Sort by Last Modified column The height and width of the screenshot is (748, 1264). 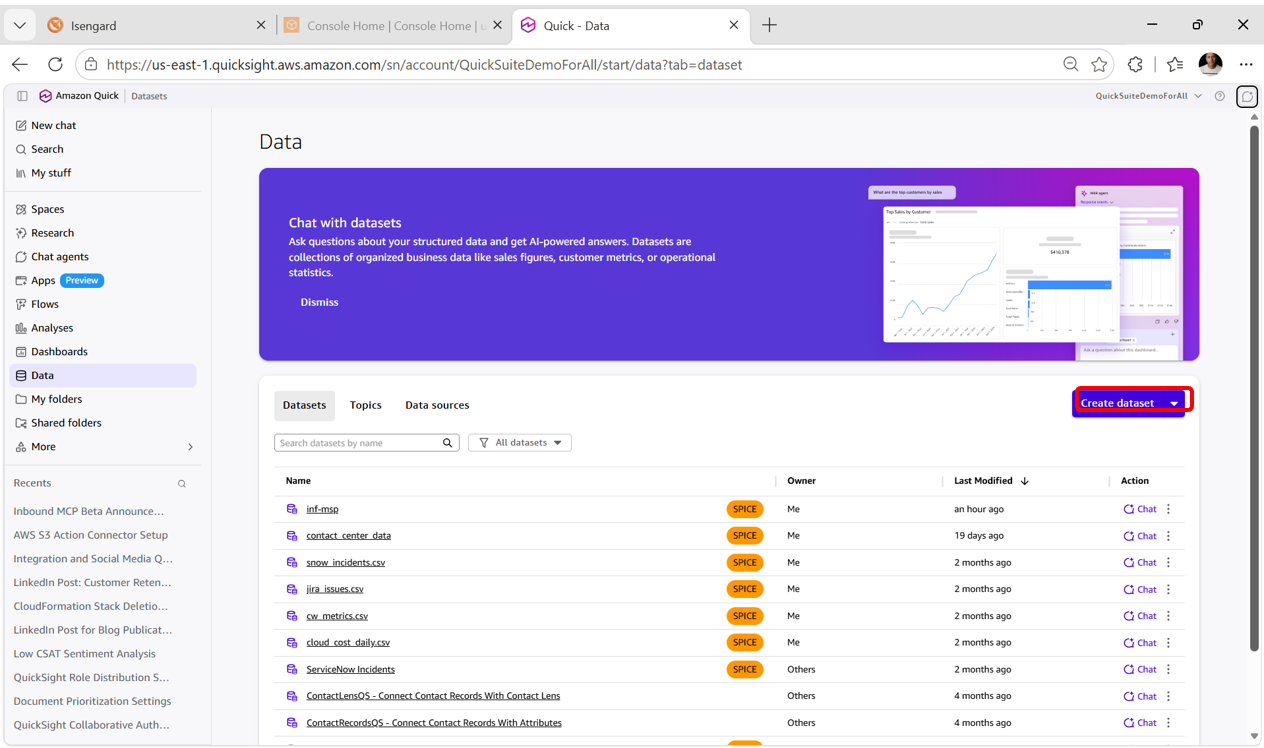pos(991,481)
